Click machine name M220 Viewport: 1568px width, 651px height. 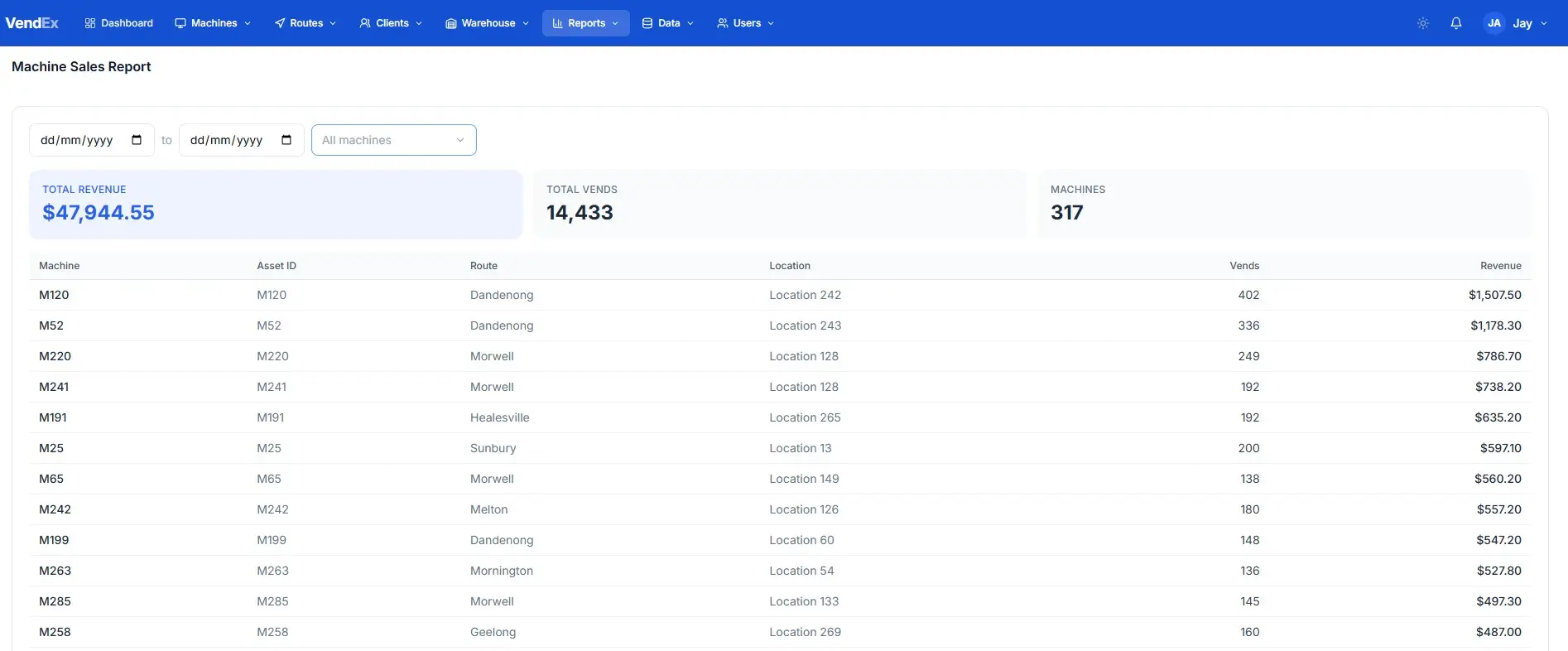[x=55, y=356]
